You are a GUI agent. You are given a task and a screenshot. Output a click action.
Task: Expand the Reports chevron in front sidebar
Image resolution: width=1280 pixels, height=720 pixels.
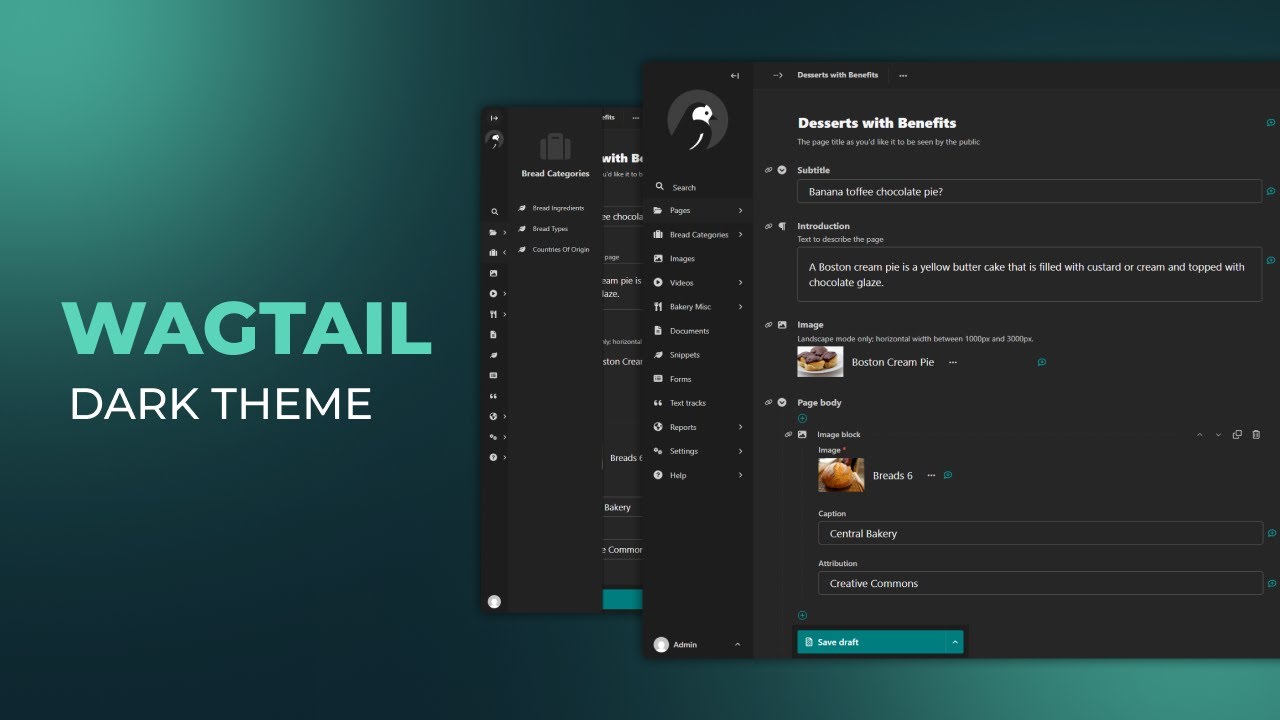coord(740,427)
